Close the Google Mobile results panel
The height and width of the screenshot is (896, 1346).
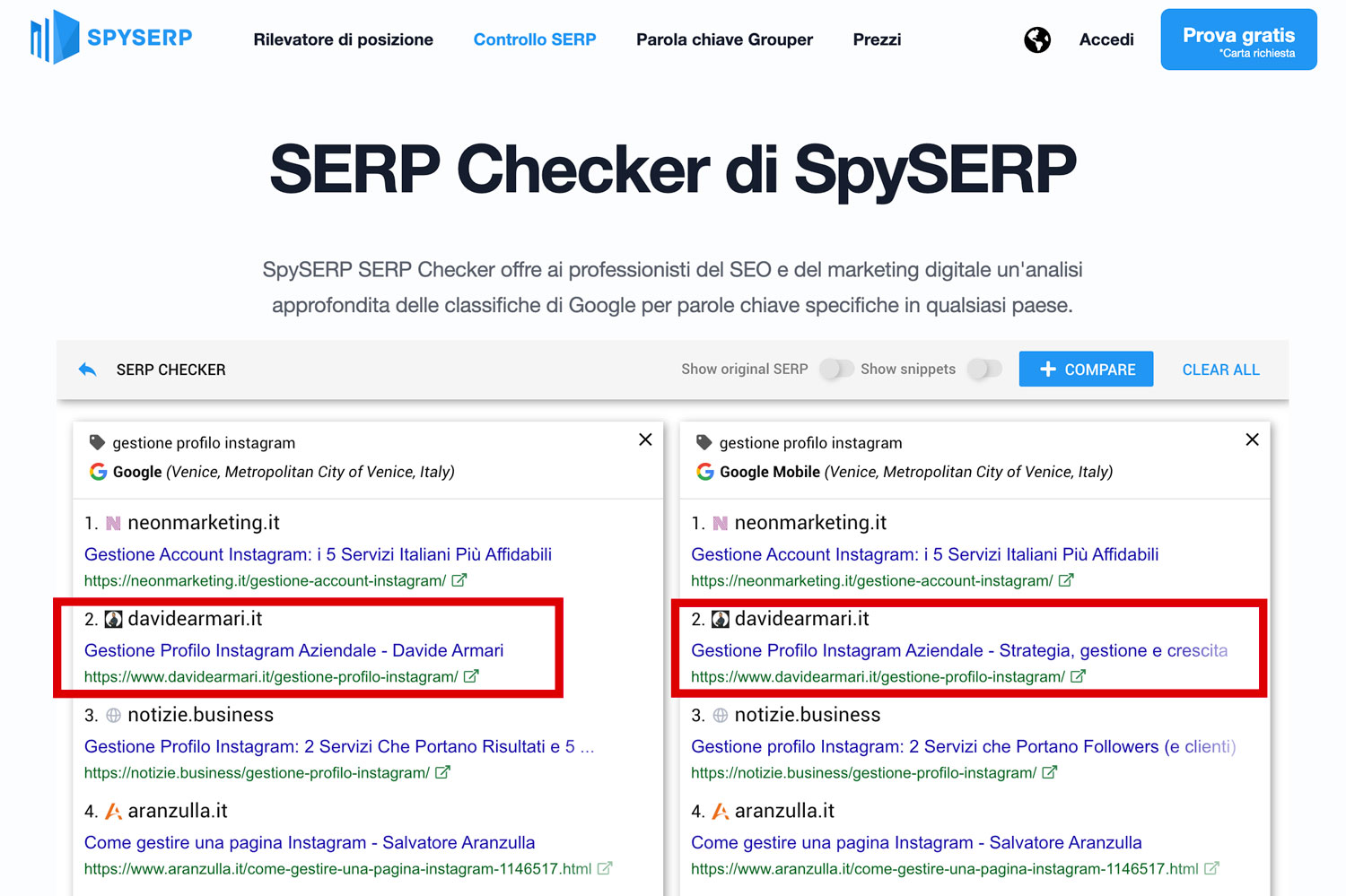coord(1252,439)
